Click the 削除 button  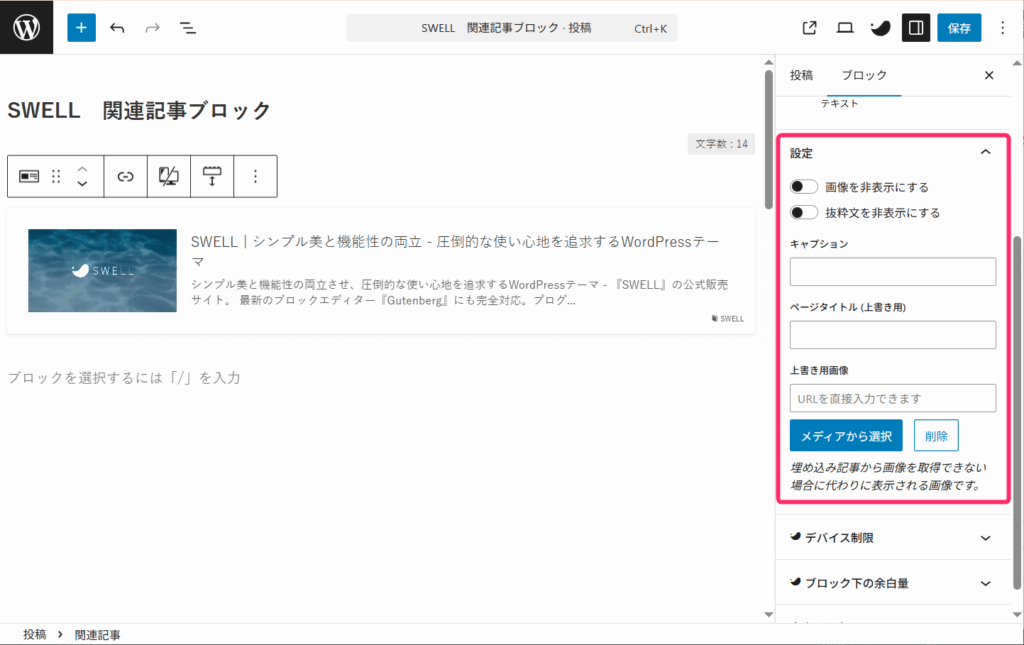[x=936, y=435]
